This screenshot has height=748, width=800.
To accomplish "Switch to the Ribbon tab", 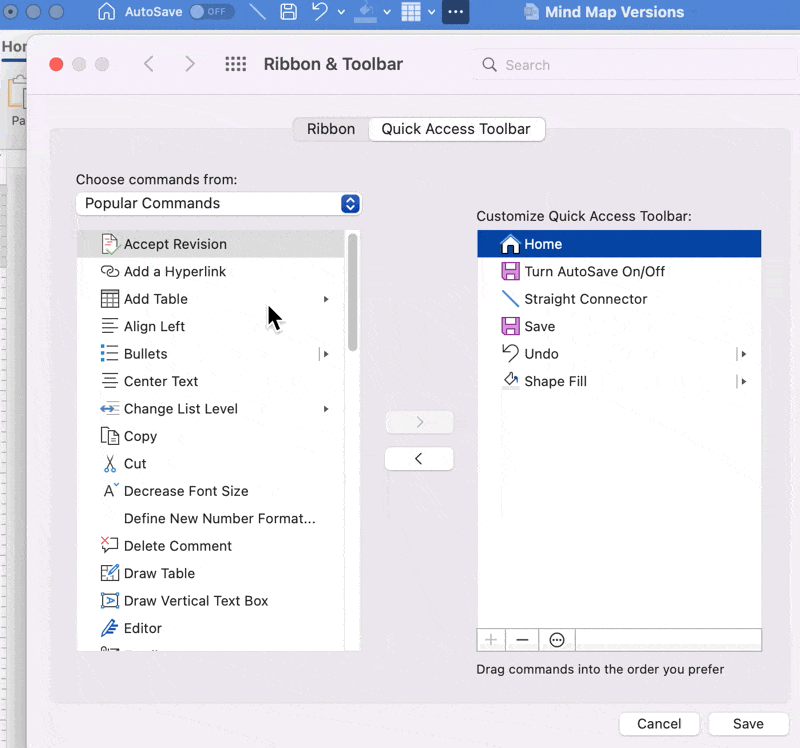I will coord(331,129).
